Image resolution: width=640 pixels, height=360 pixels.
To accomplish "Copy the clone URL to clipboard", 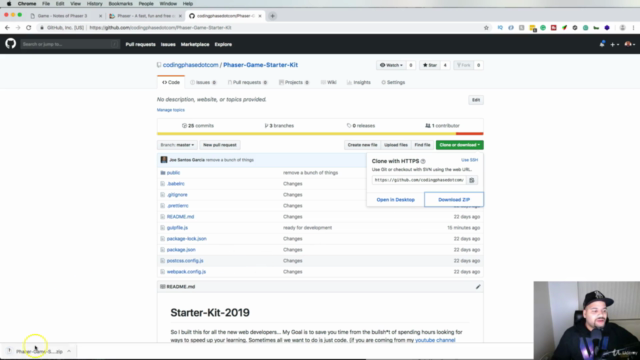I will (471, 180).
